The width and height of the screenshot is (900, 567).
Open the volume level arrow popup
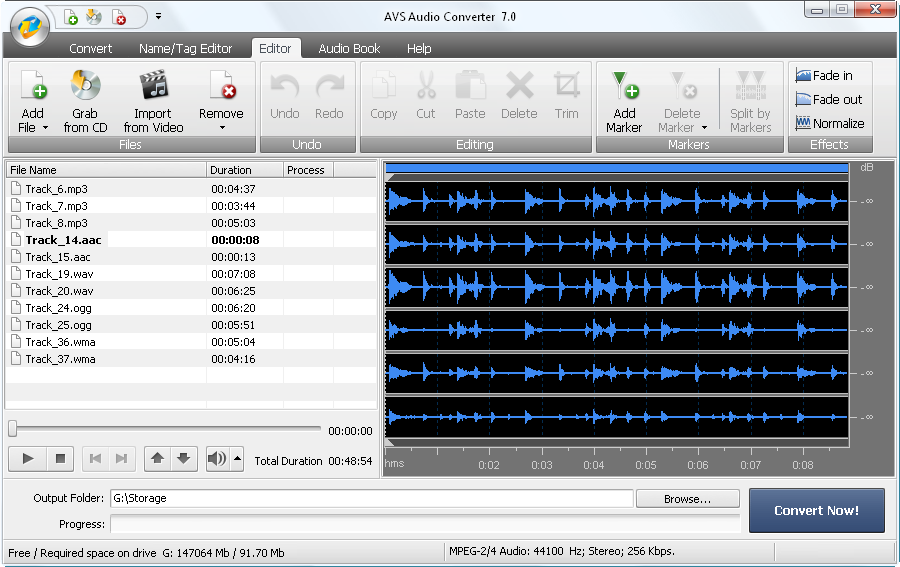(x=237, y=459)
